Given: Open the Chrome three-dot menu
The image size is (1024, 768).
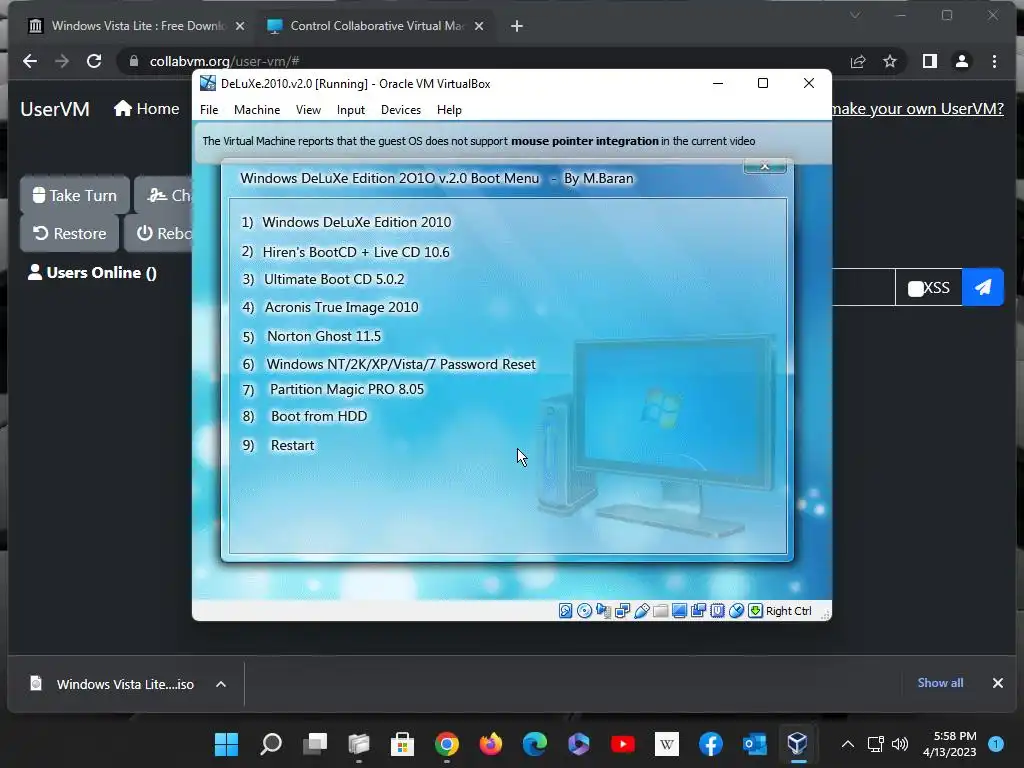Looking at the screenshot, I should [x=994, y=61].
